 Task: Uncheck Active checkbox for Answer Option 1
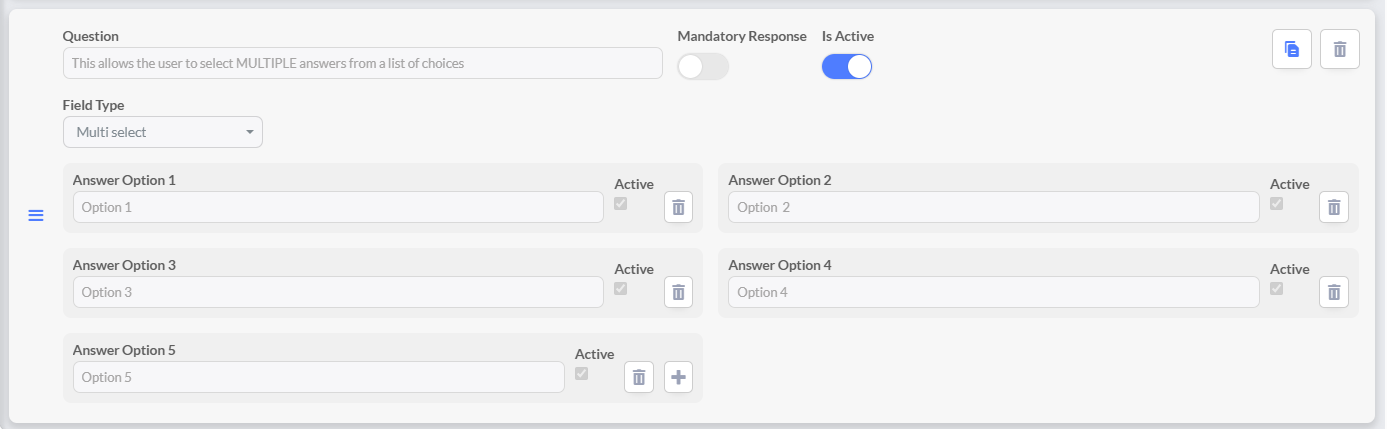621,203
